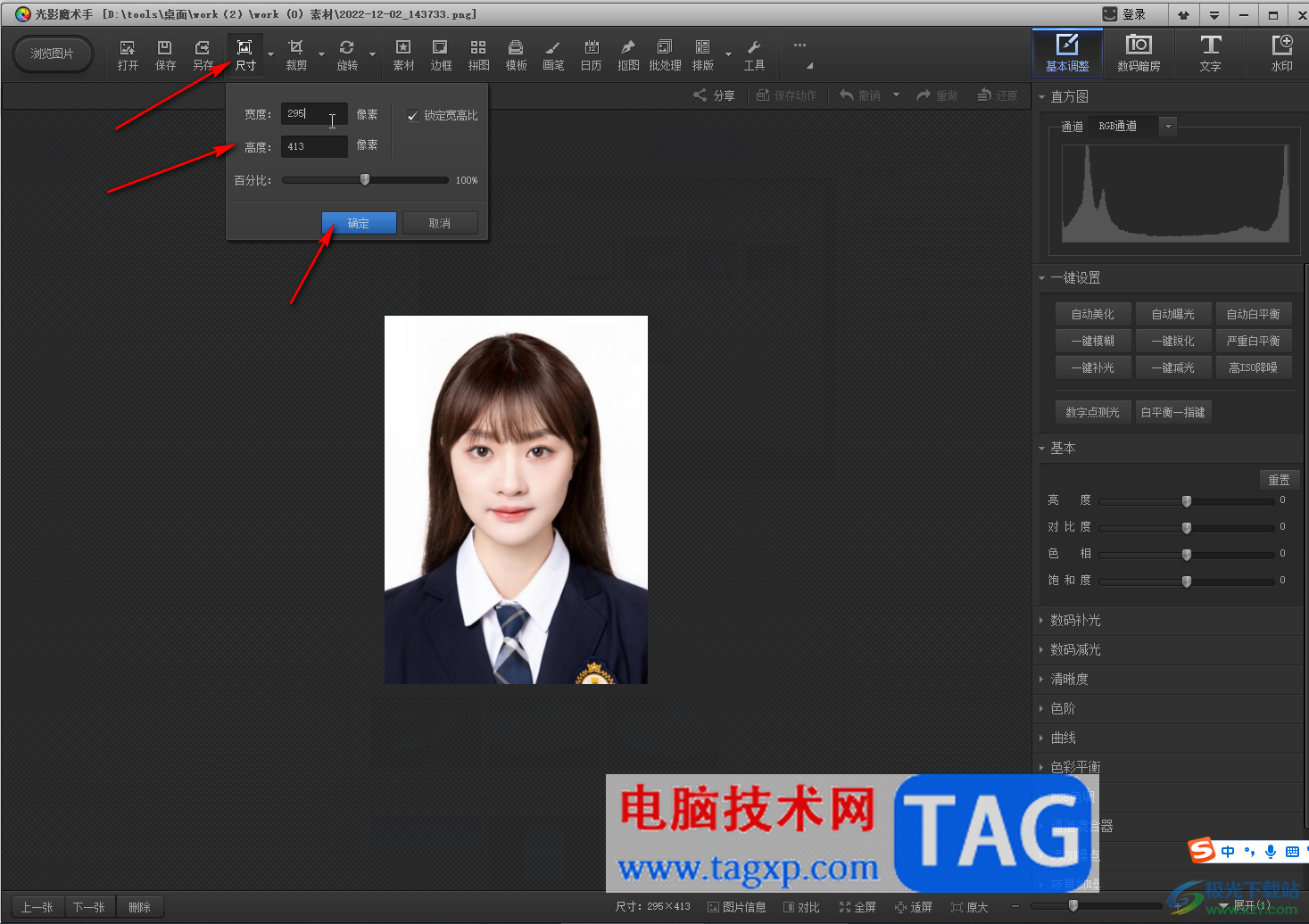Click the 重置 reset button
Image resolution: width=1309 pixels, height=924 pixels.
1279,480
